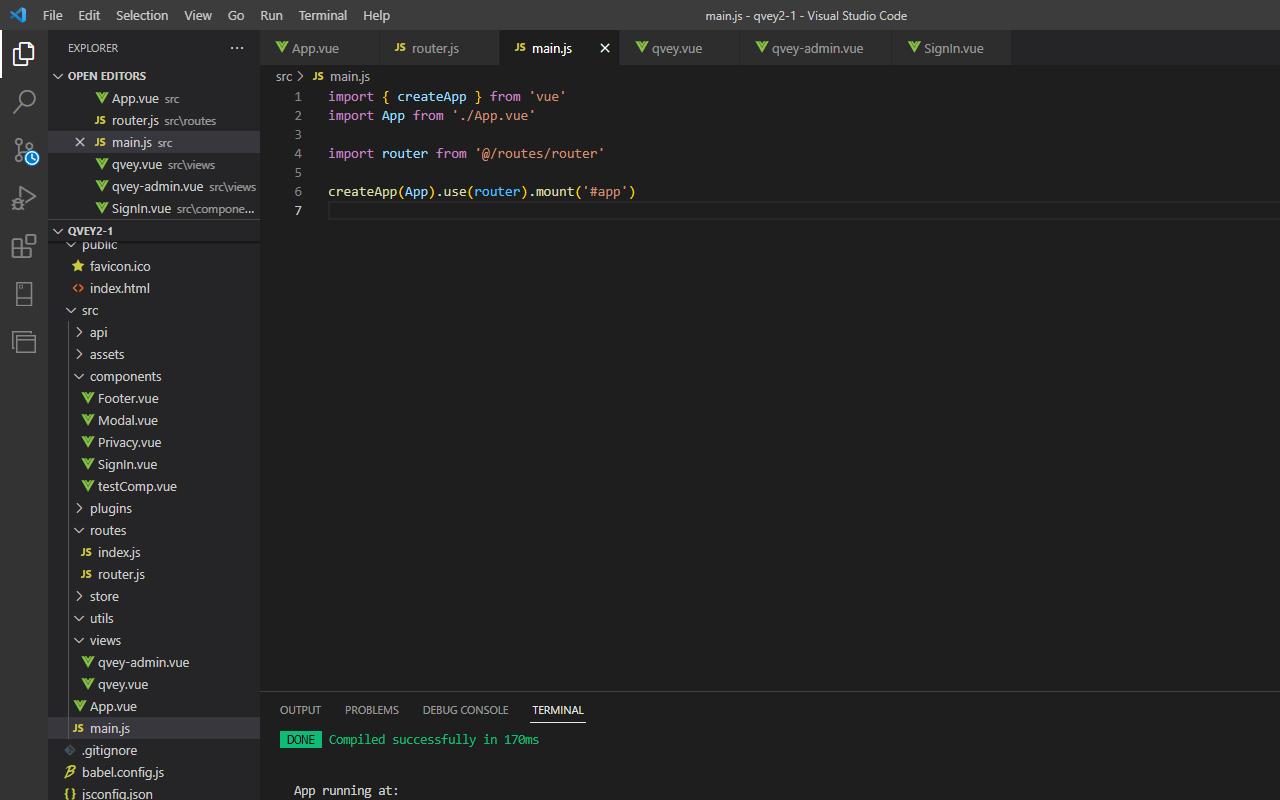Image resolution: width=1280 pixels, height=800 pixels.
Task: Open testComp.vue in the file tree
Action: point(154,486)
